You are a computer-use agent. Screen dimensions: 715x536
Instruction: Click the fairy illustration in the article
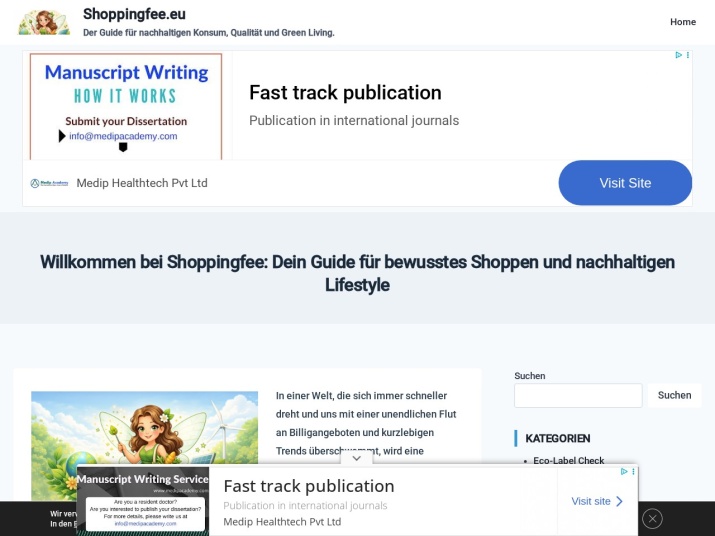pos(145,445)
